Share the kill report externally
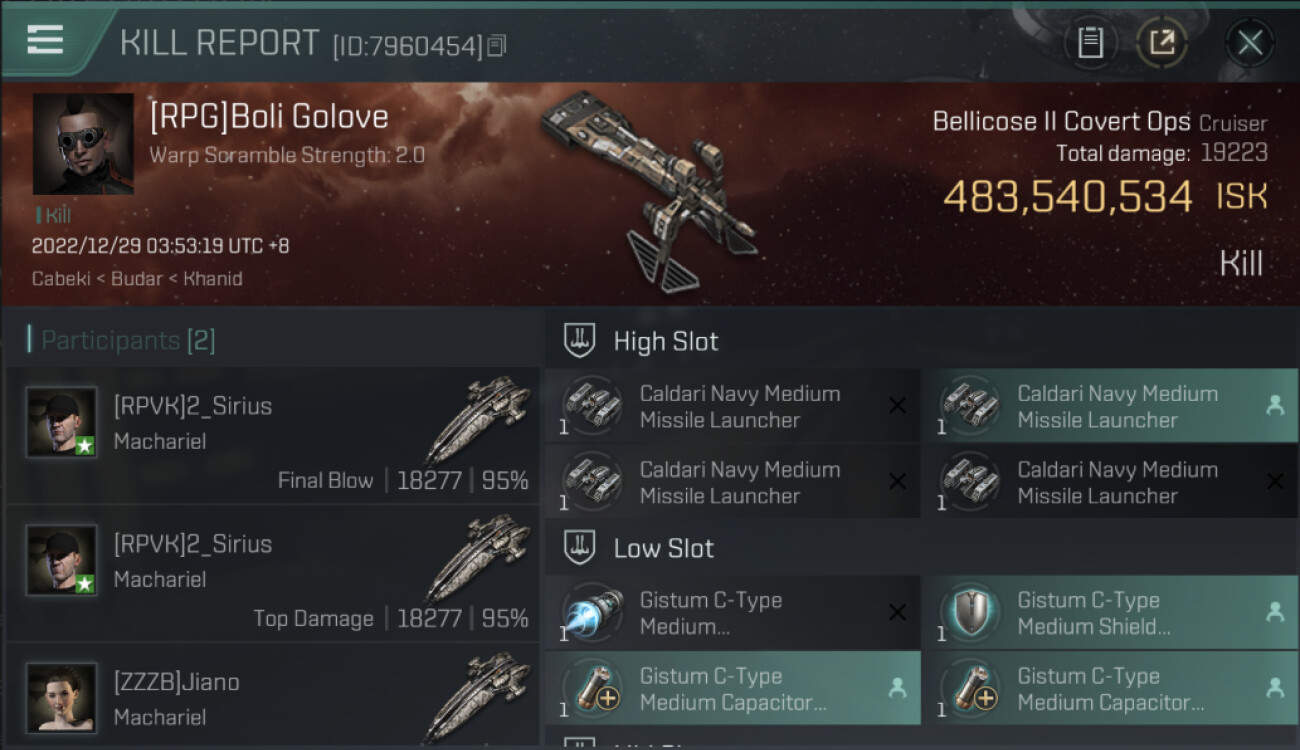 click(1161, 43)
